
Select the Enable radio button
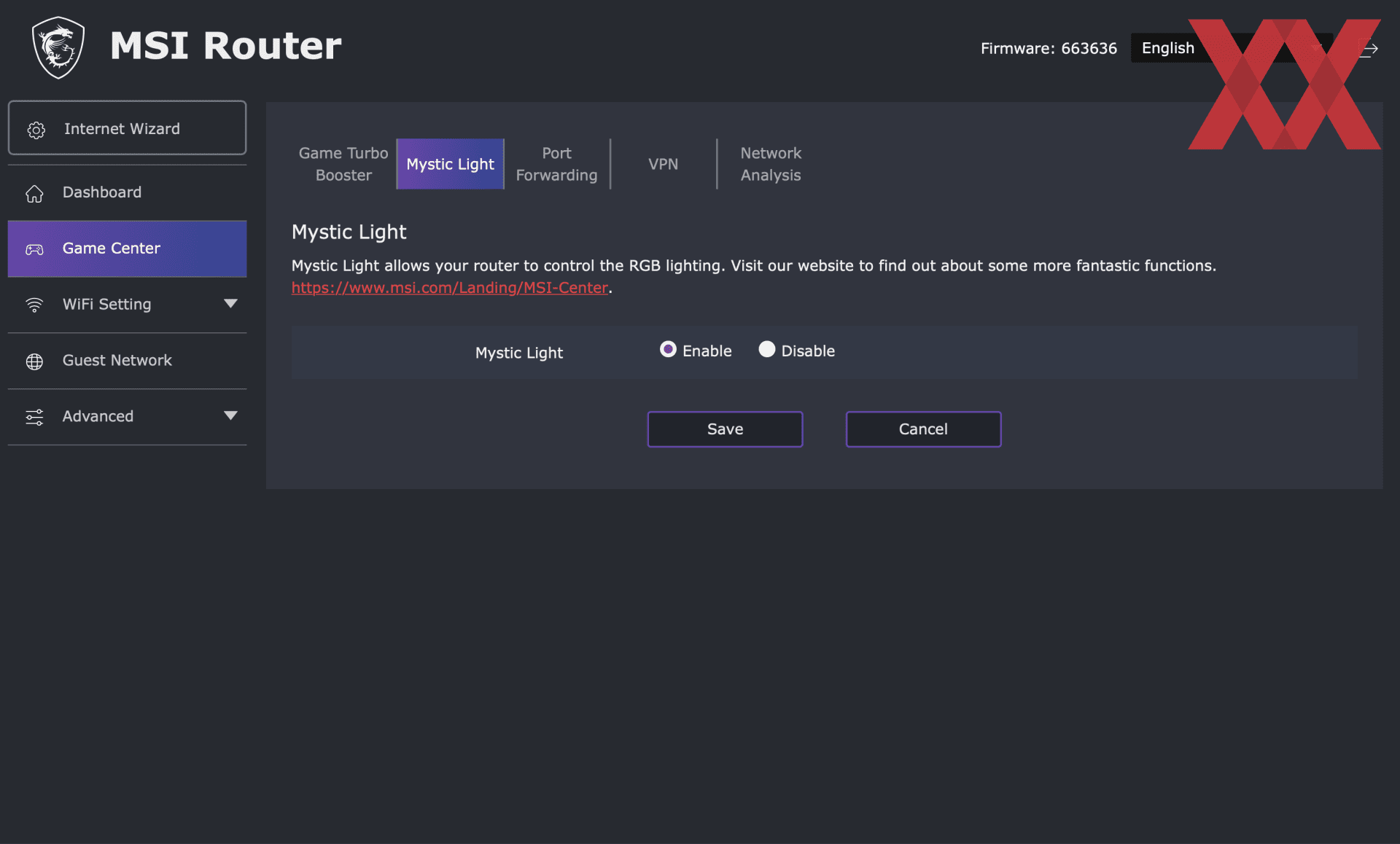pos(668,350)
